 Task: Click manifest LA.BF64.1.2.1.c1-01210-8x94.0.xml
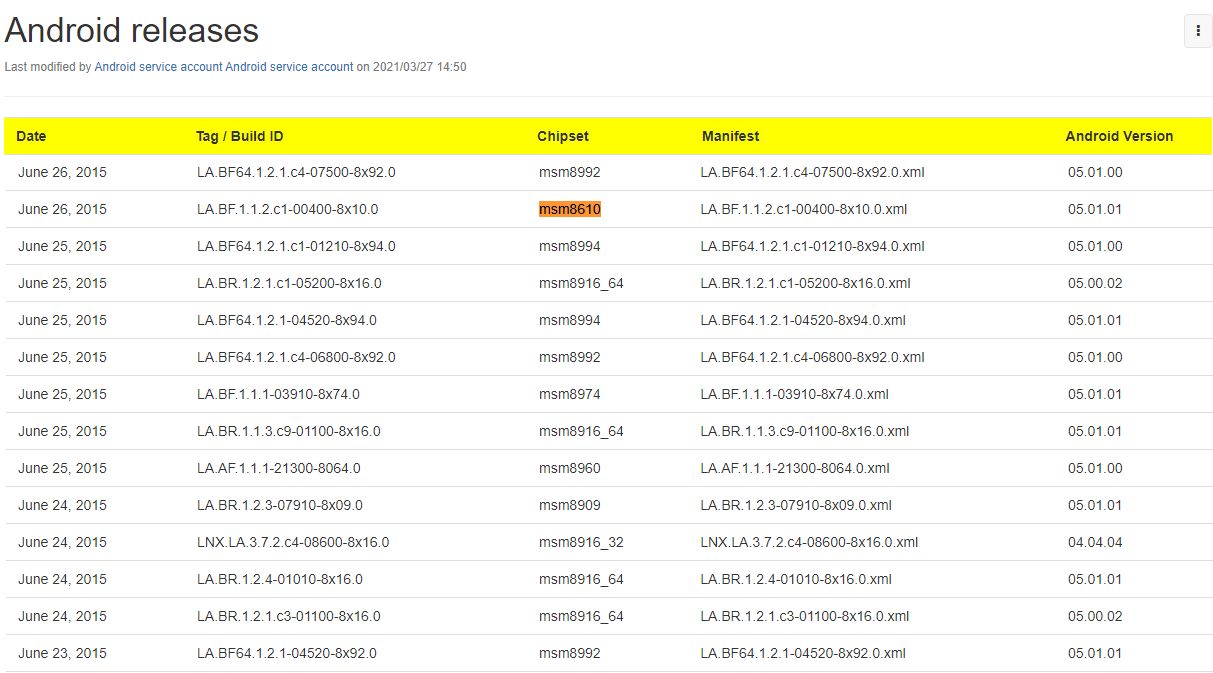pos(812,246)
